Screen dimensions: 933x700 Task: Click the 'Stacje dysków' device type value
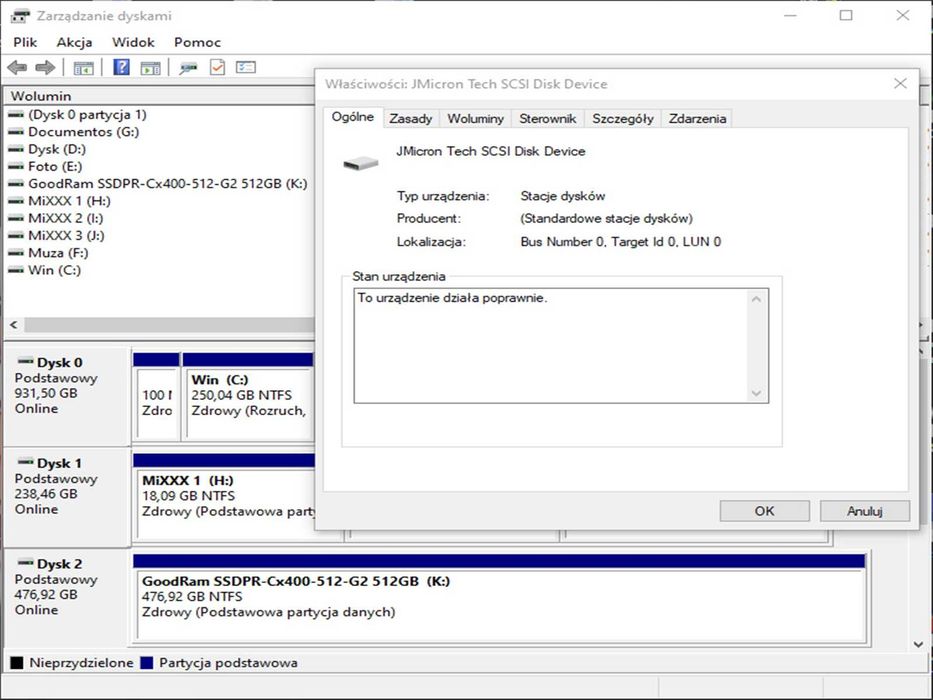562,196
